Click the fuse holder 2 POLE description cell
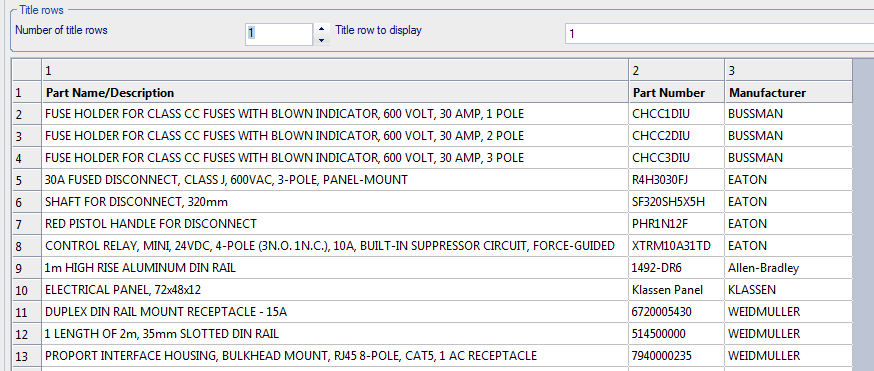874x371 pixels. pyautogui.click(x=334, y=136)
